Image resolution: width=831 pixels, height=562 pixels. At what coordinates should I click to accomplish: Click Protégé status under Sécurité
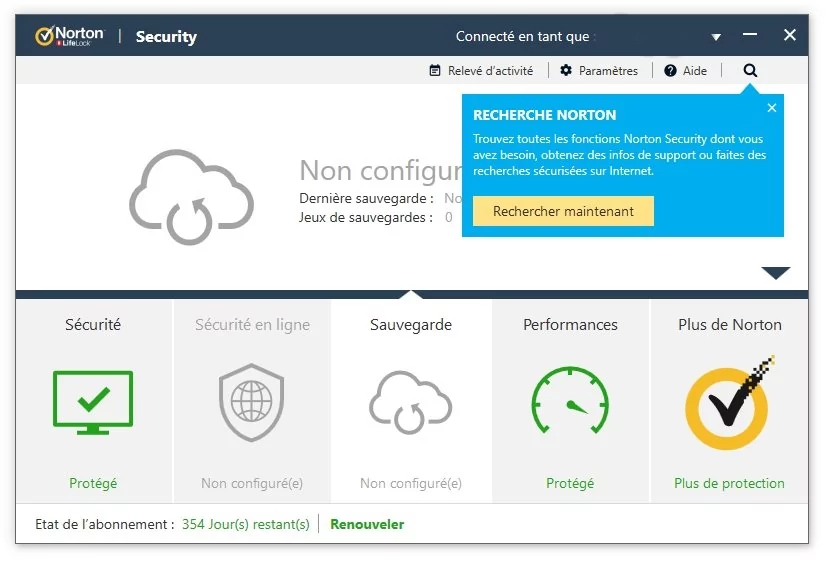(93, 483)
